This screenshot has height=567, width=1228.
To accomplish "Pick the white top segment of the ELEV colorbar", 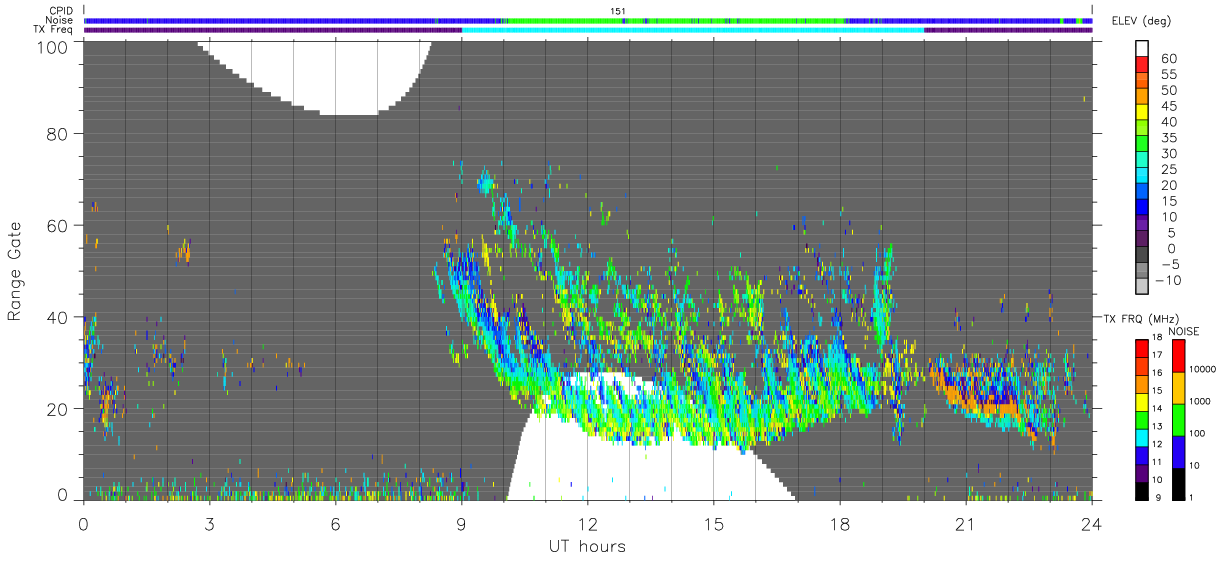I will (x=1142, y=49).
